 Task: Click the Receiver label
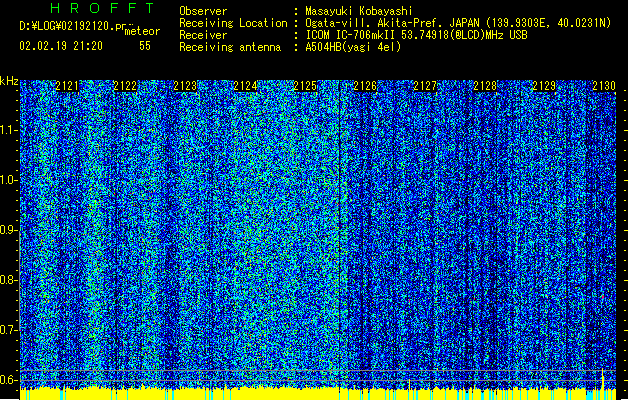click(x=203, y=35)
